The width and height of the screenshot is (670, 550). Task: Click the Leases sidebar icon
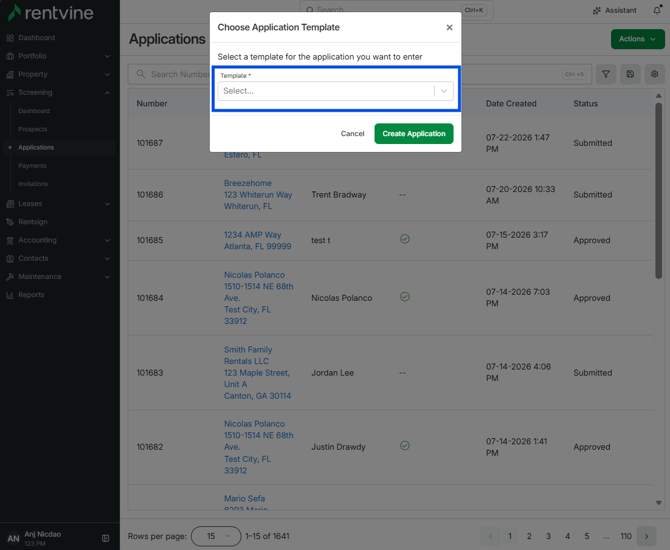click(x=10, y=204)
